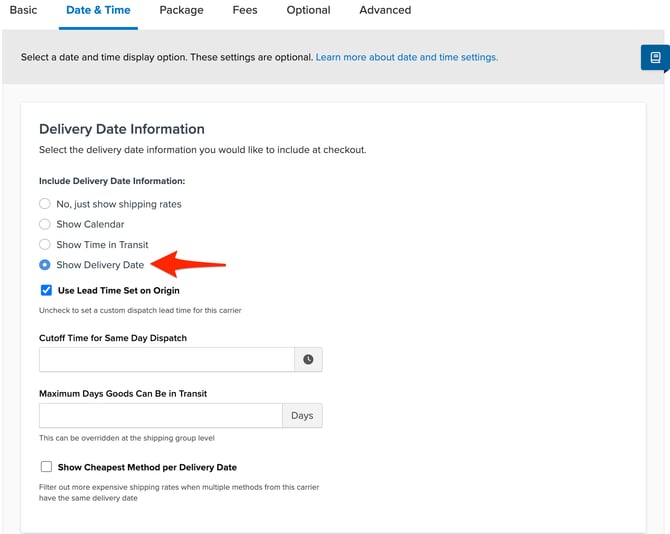Click the clock icon beside cutoff time

[x=308, y=360]
